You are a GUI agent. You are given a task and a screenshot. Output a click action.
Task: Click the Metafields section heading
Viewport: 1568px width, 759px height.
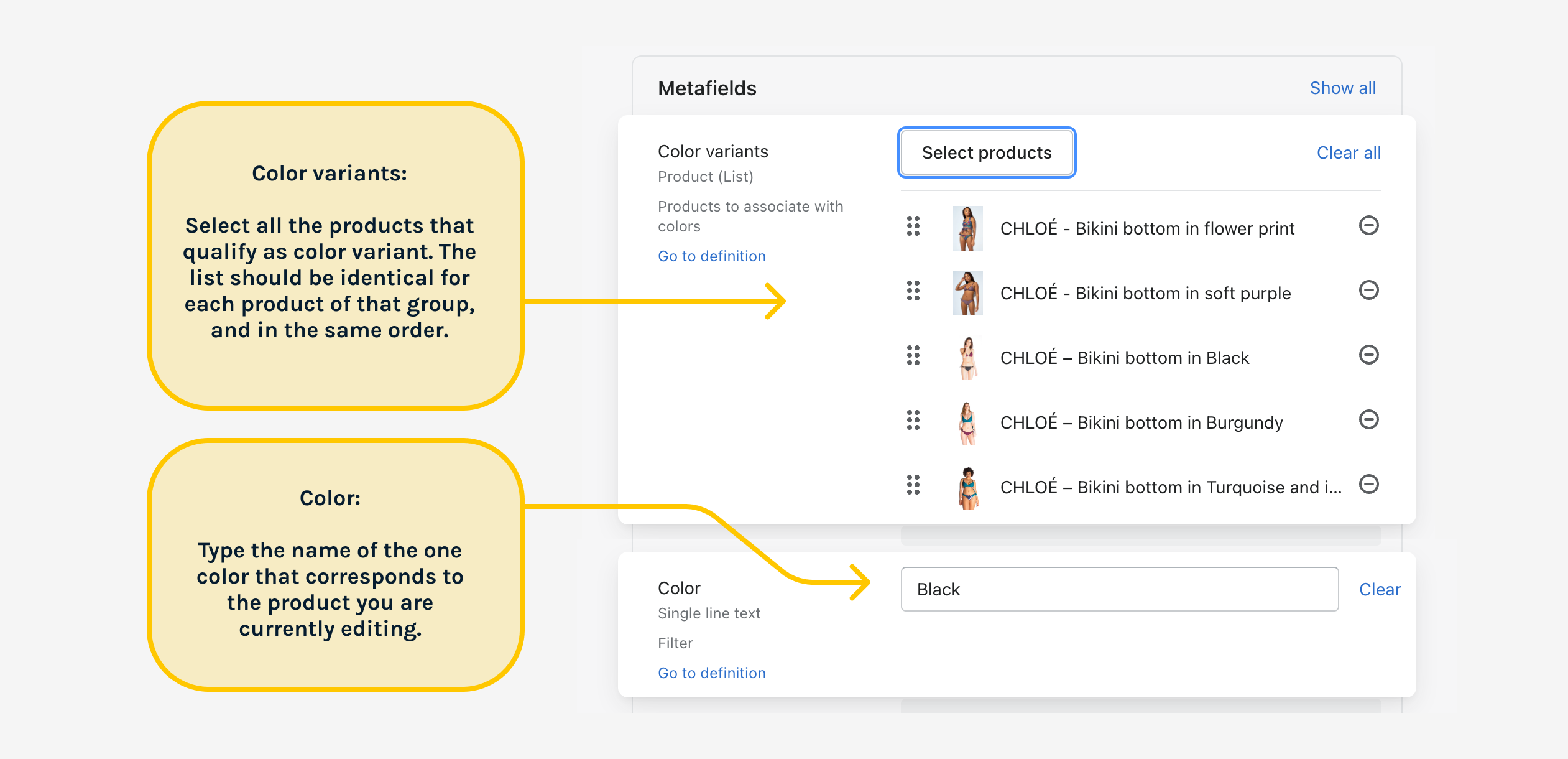click(707, 88)
